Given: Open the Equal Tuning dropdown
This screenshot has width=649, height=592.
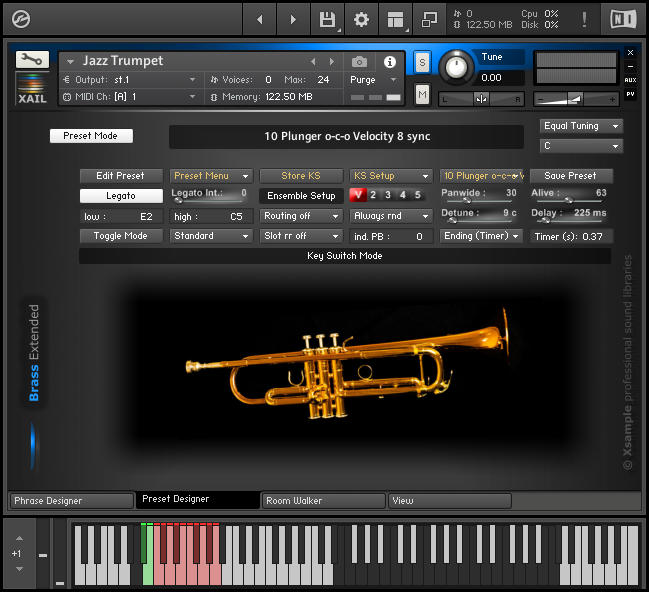Looking at the screenshot, I should pos(581,126).
